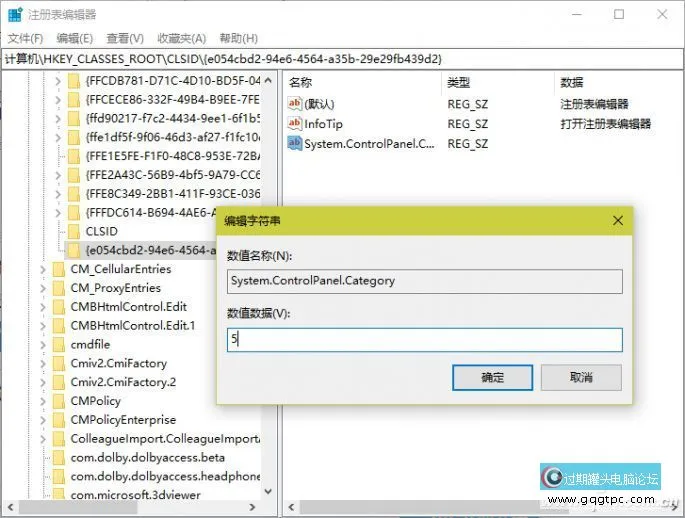Click the folder icon of {FFE1E5FE-F1F0-48C8
Viewport: 685px width, 518px height.
tap(74, 156)
